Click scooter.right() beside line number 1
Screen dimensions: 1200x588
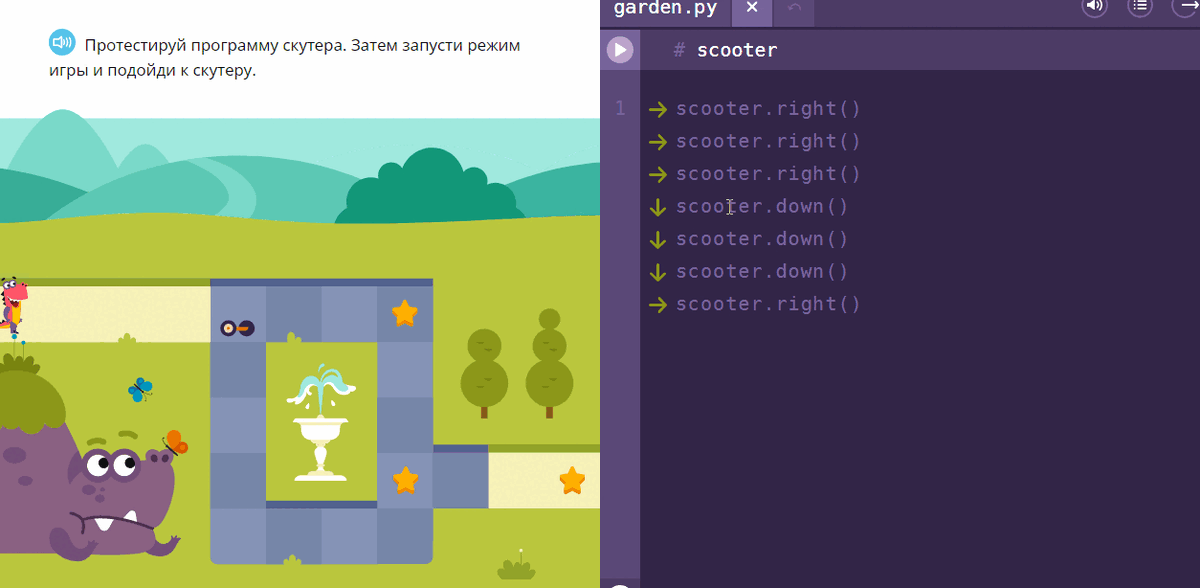point(768,108)
